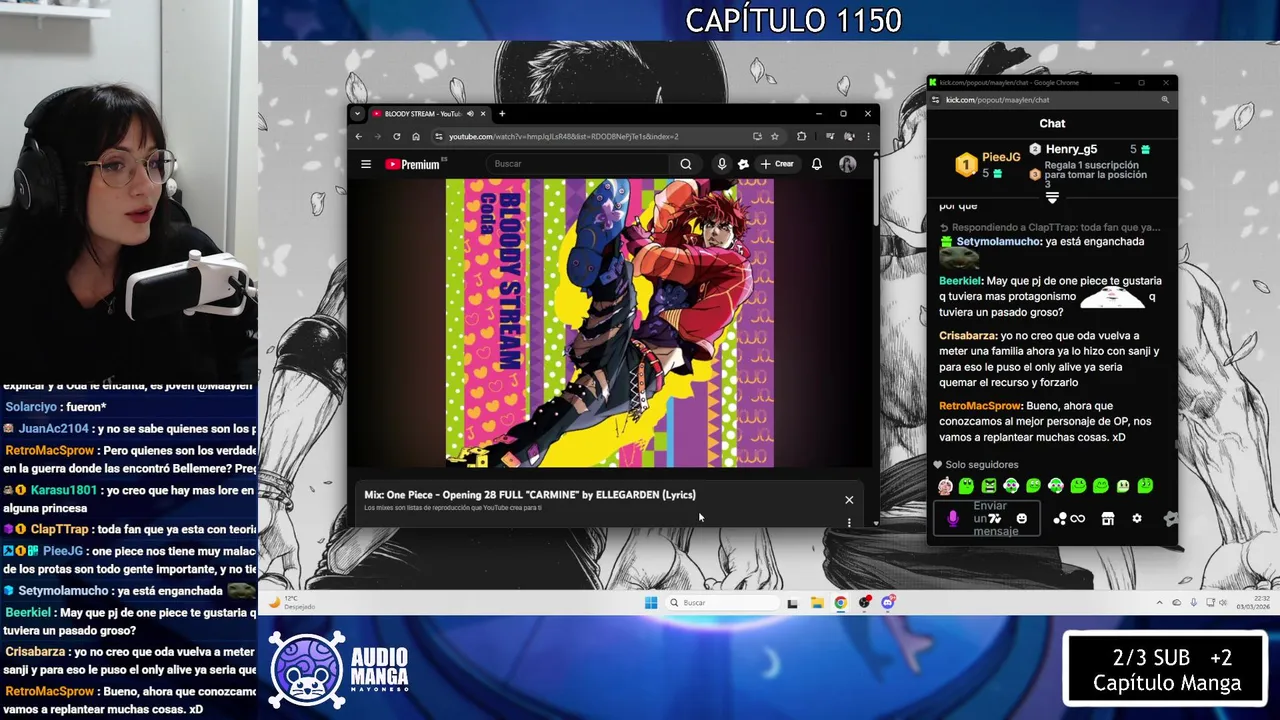1280x720 pixels.
Task: Click RetroMacSprow username in Kick chat
Action: (x=980, y=406)
